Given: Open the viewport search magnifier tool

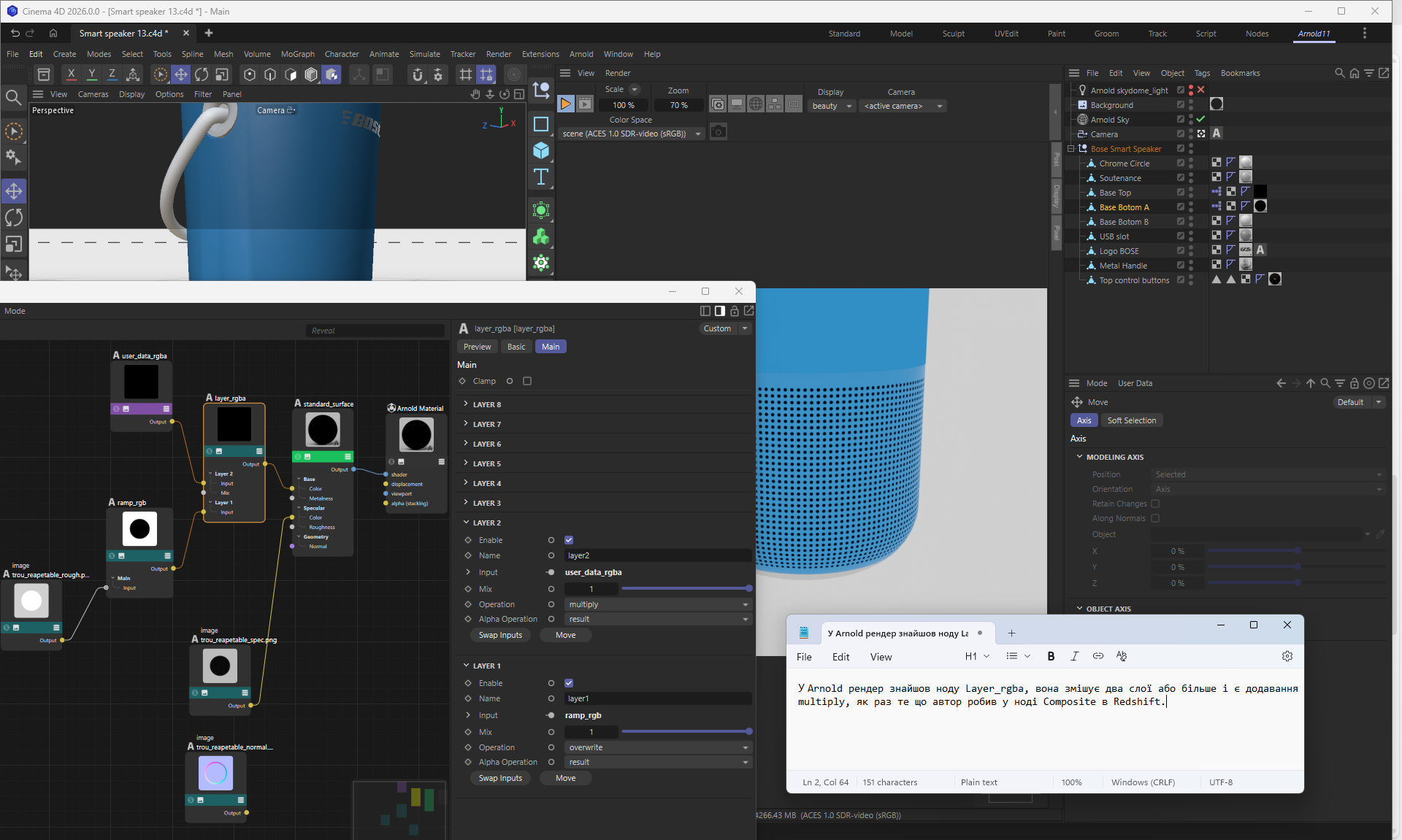Looking at the screenshot, I should (13, 97).
